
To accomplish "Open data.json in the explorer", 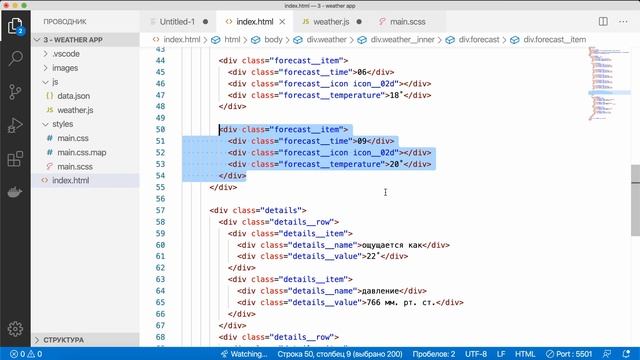I will click(85, 96).
